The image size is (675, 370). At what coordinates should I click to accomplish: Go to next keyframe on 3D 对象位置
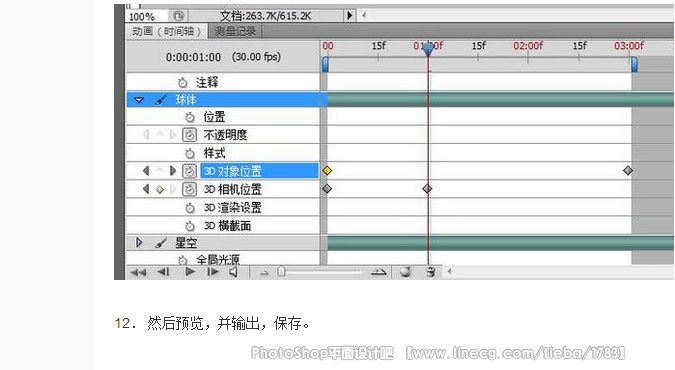[x=173, y=171]
